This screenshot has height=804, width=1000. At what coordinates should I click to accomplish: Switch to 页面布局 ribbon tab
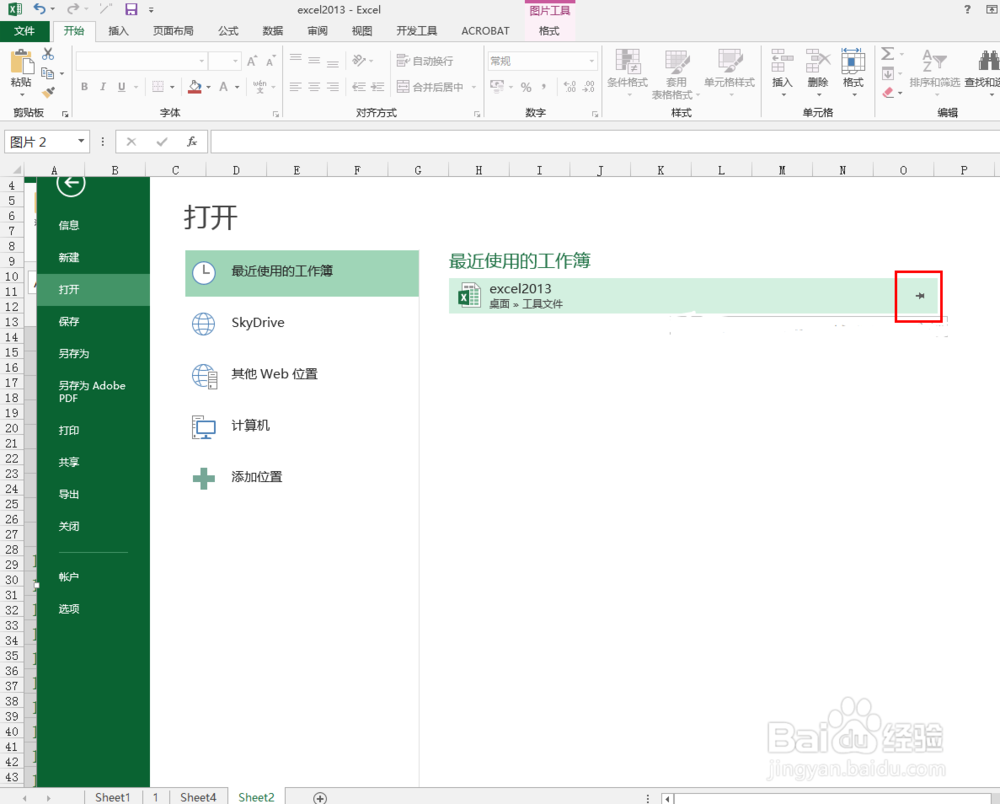(173, 31)
